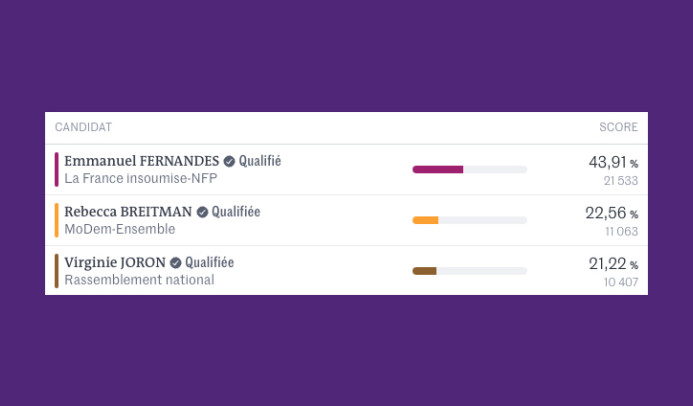Open candidate Emmanuel FERNANDES

click(x=141, y=161)
